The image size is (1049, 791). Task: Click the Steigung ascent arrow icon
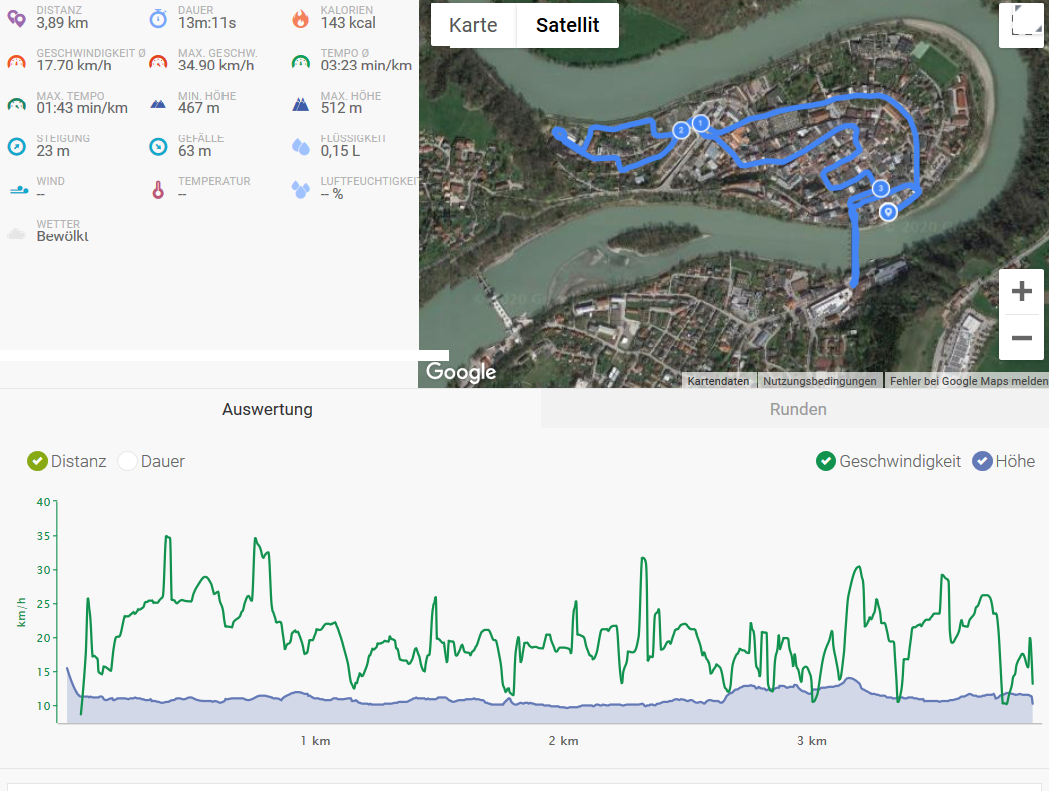17,147
